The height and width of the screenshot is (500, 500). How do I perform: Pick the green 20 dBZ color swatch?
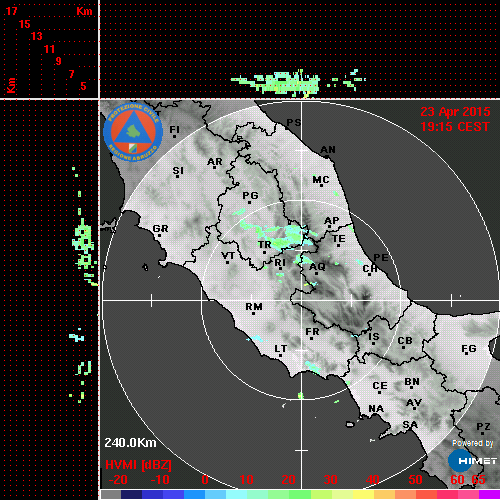point(300,494)
